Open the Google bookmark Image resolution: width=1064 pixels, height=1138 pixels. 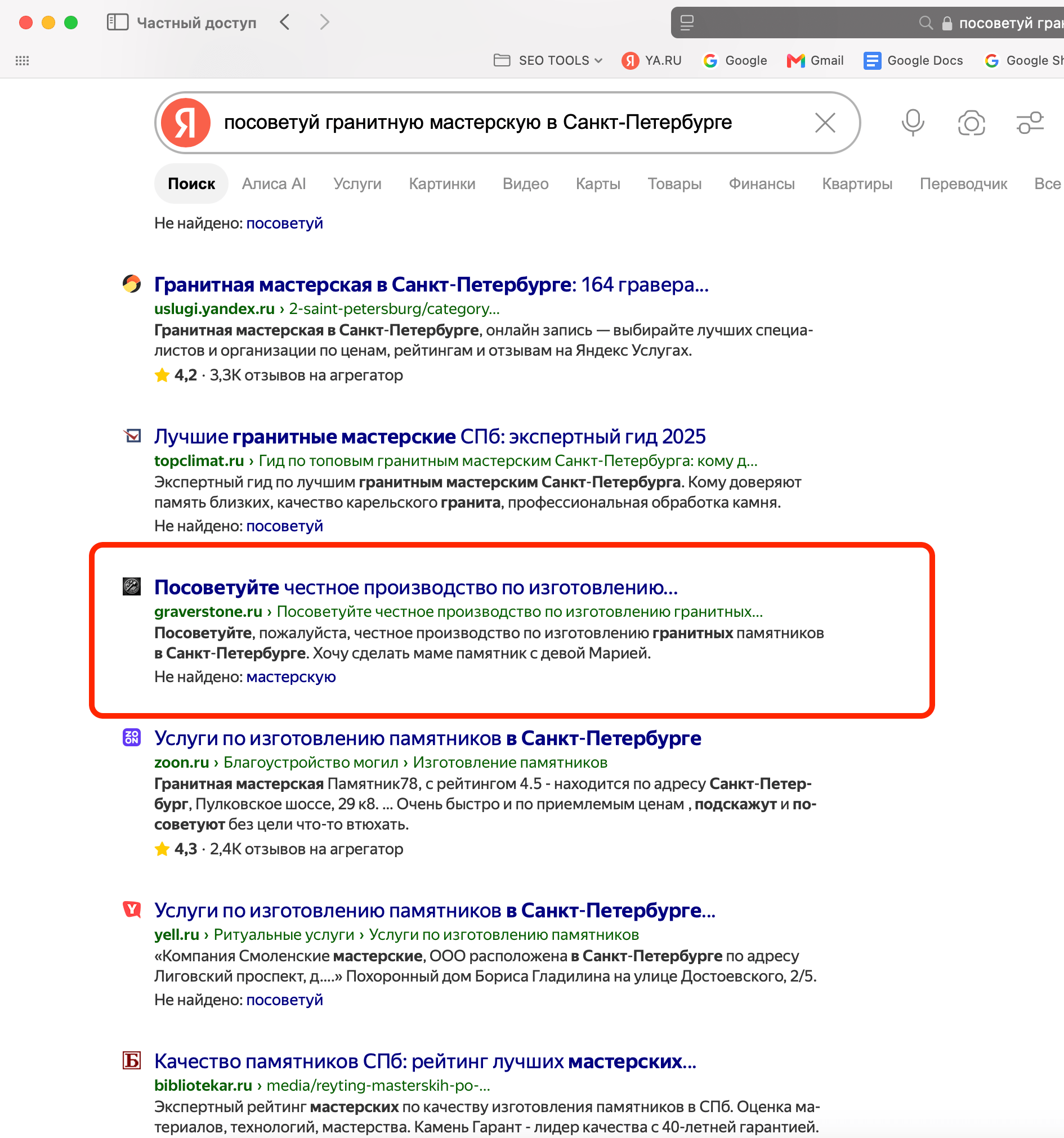(x=735, y=60)
